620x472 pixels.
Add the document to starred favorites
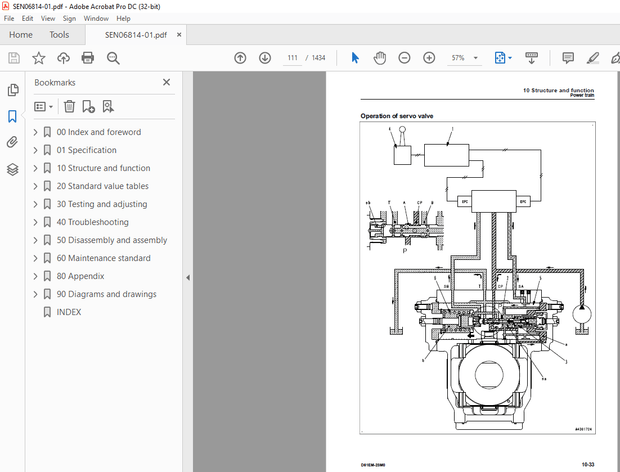point(38,58)
